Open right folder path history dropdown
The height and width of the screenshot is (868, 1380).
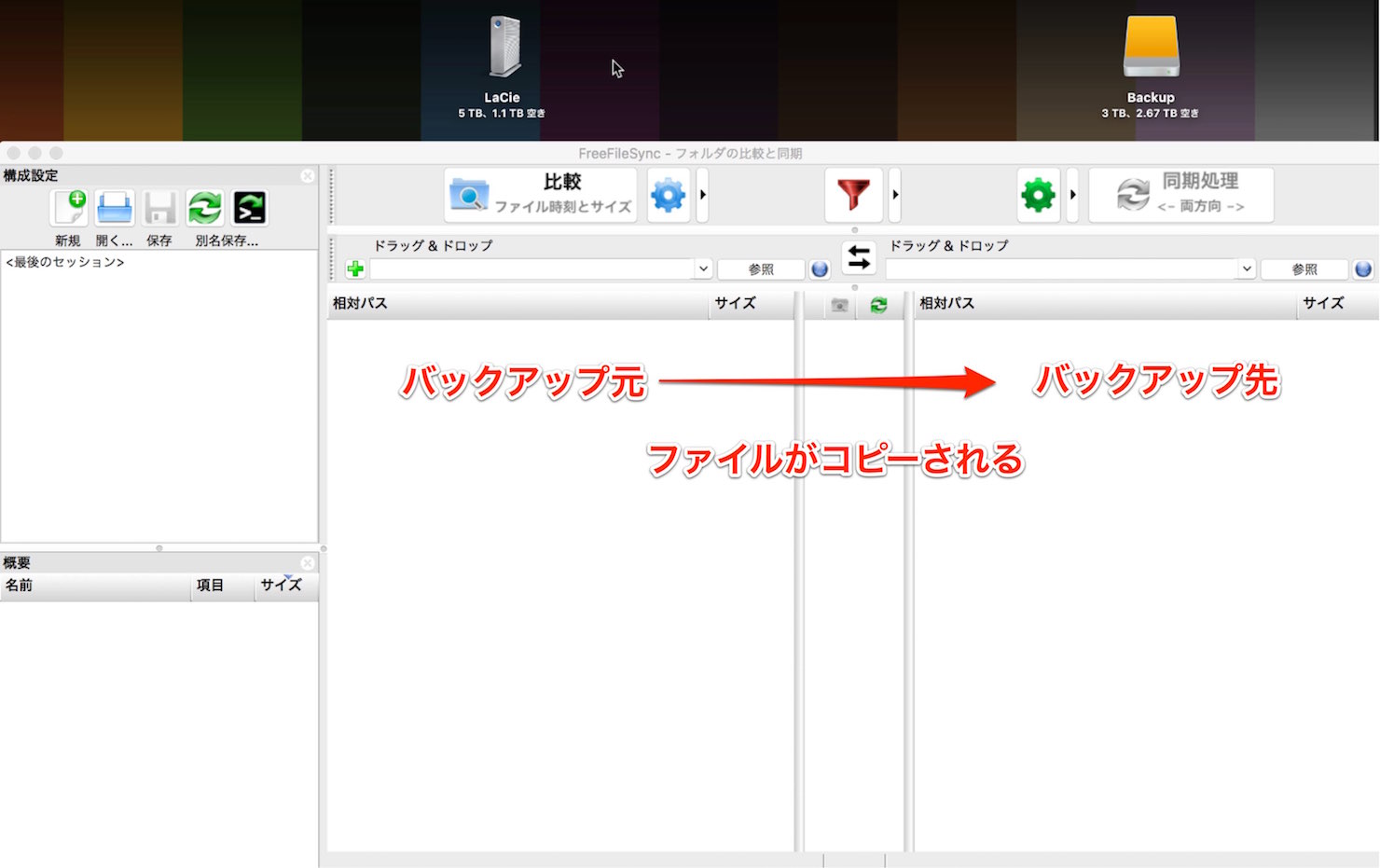[1247, 269]
